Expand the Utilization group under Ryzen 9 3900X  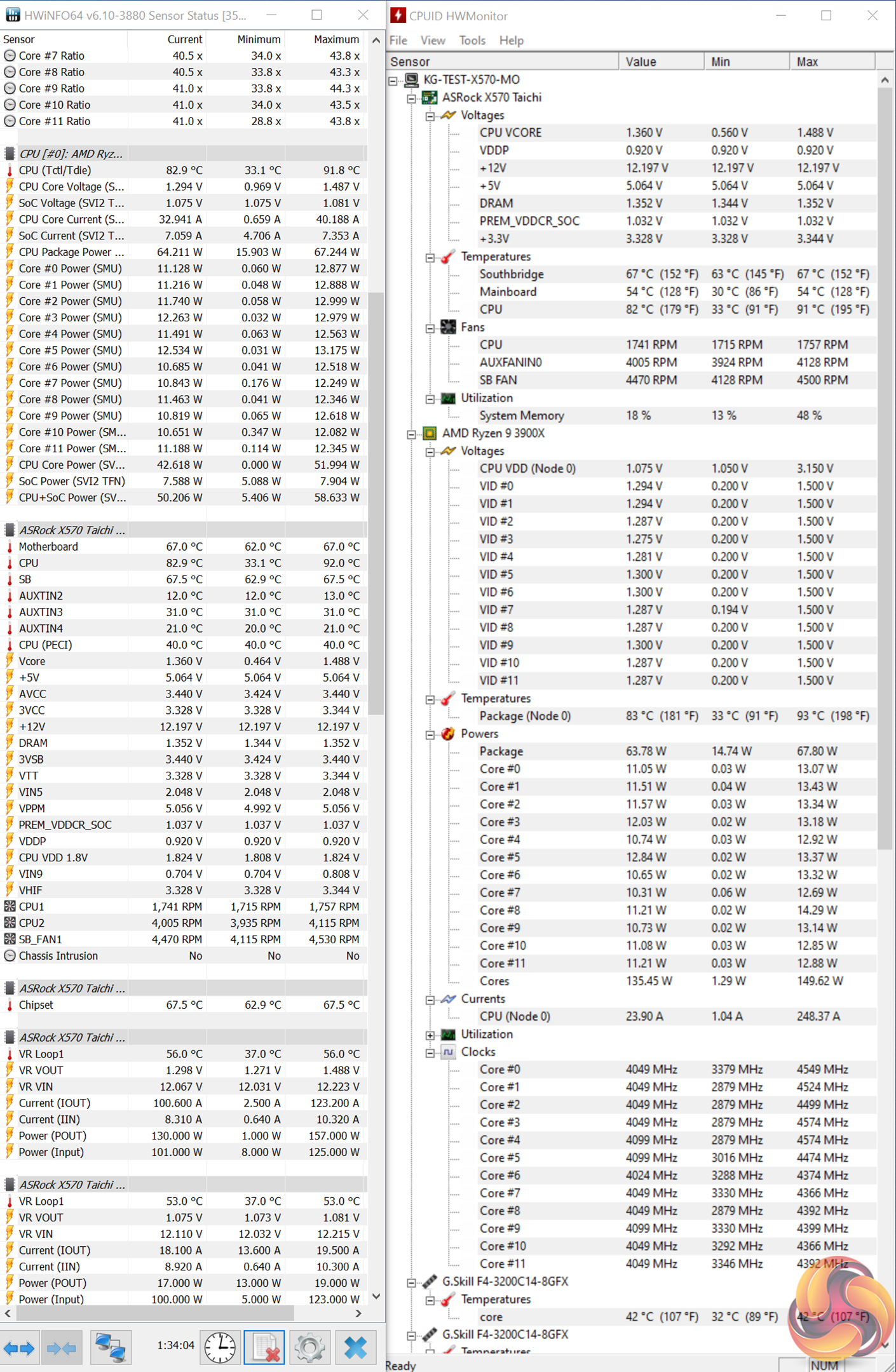click(x=430, y=1035)
